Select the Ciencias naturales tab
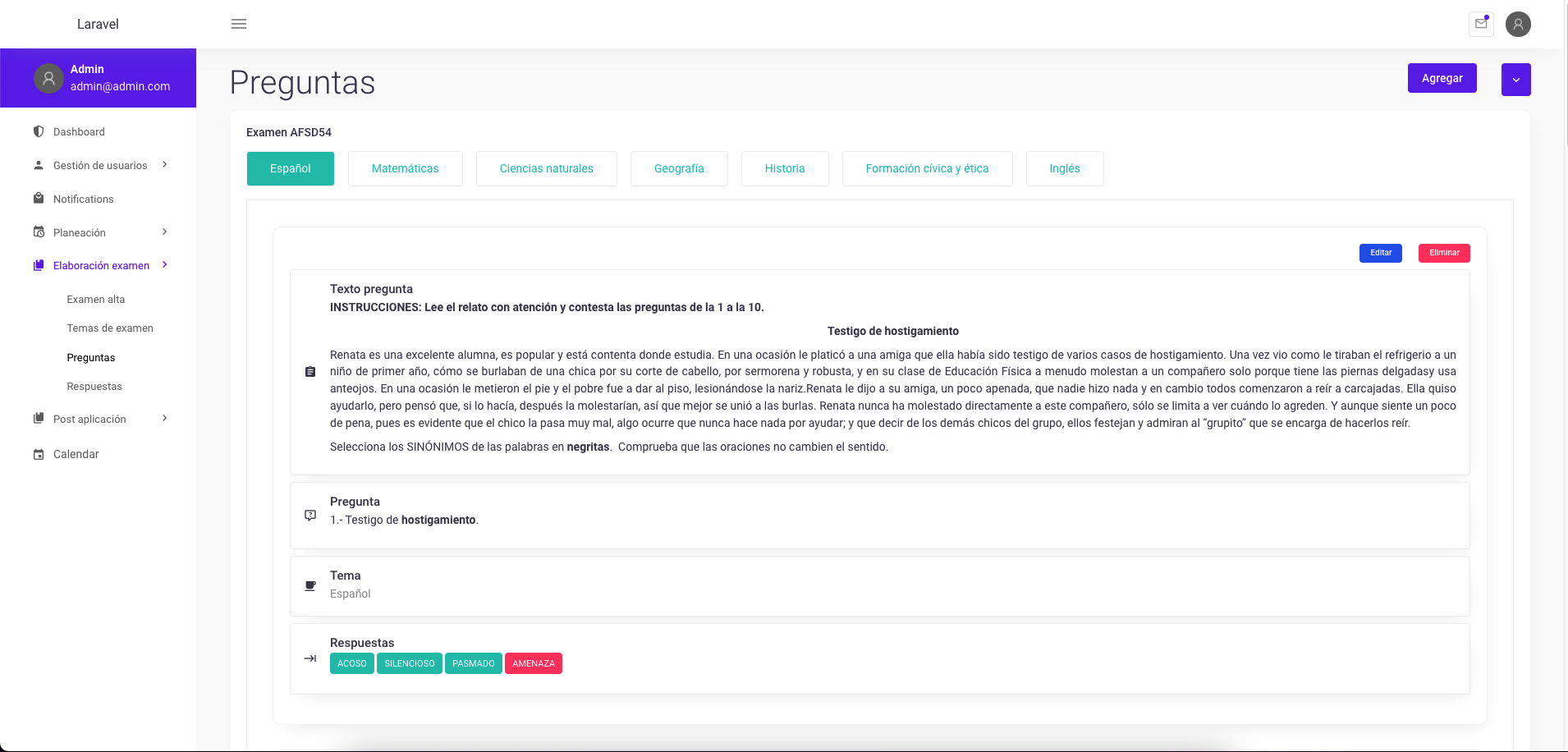 (x=546, y=168)
